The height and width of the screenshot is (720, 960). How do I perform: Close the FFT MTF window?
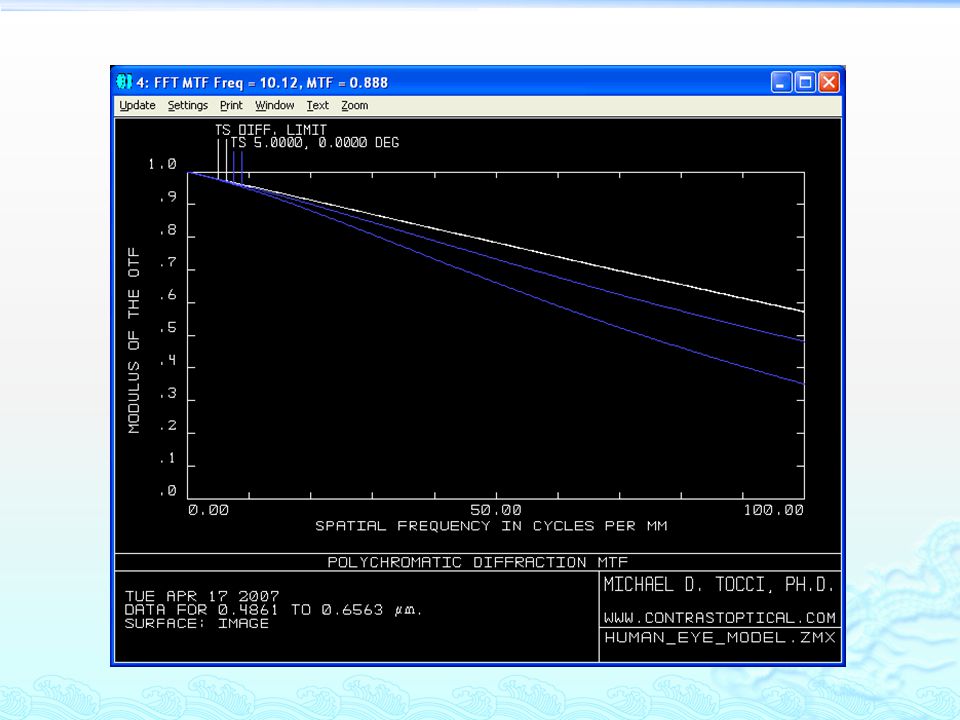[829, 82]
